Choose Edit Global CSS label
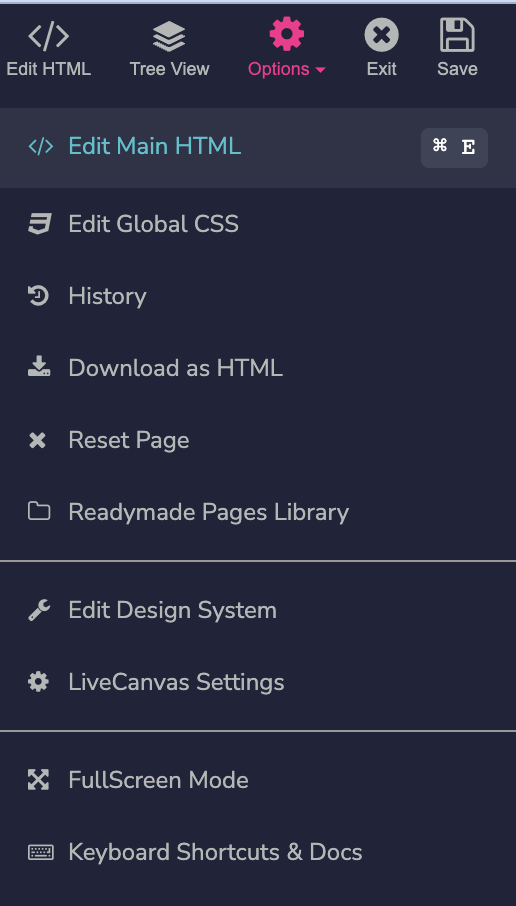 [153, 224]
